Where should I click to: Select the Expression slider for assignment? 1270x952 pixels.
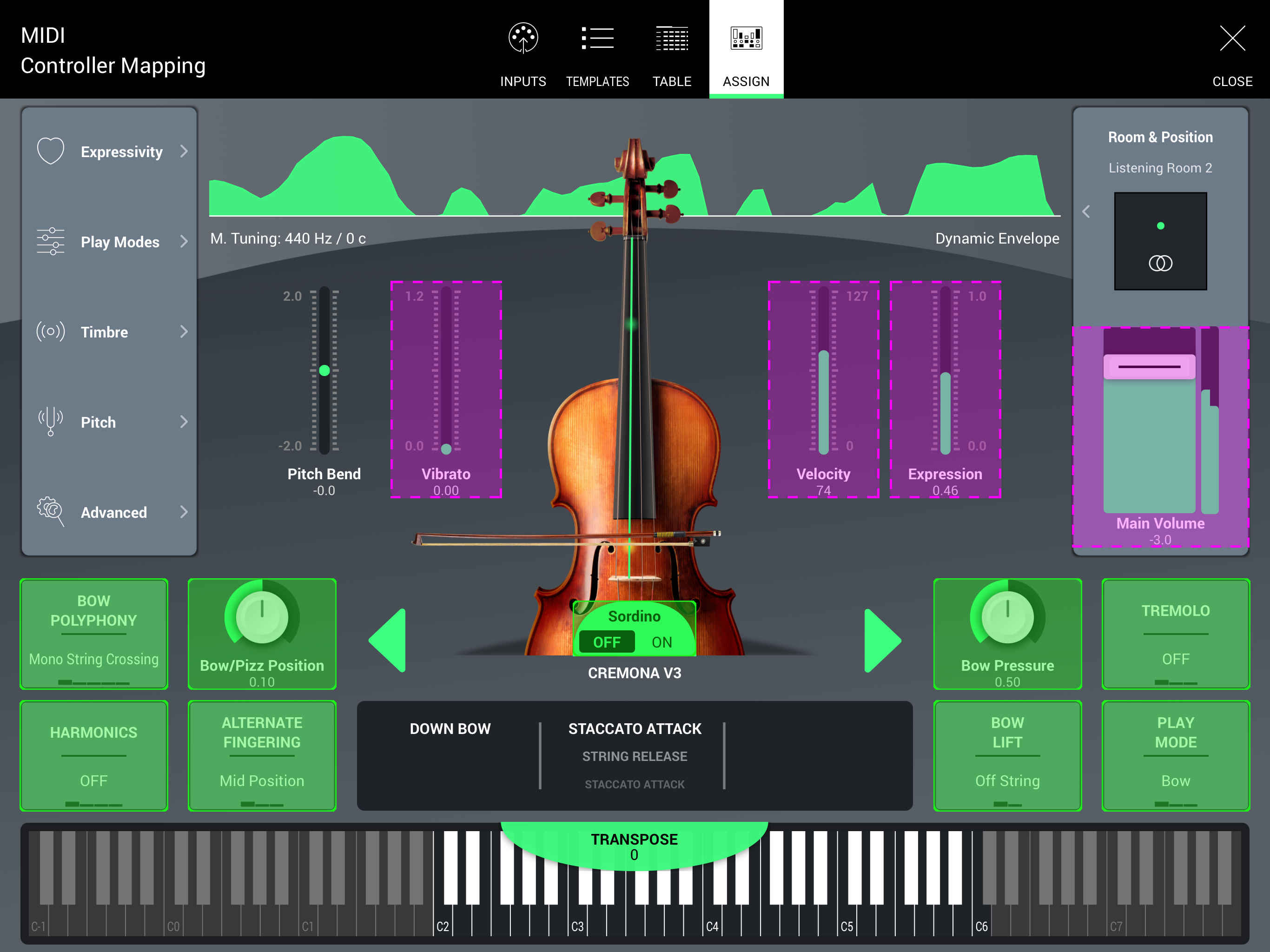[945, 389]
